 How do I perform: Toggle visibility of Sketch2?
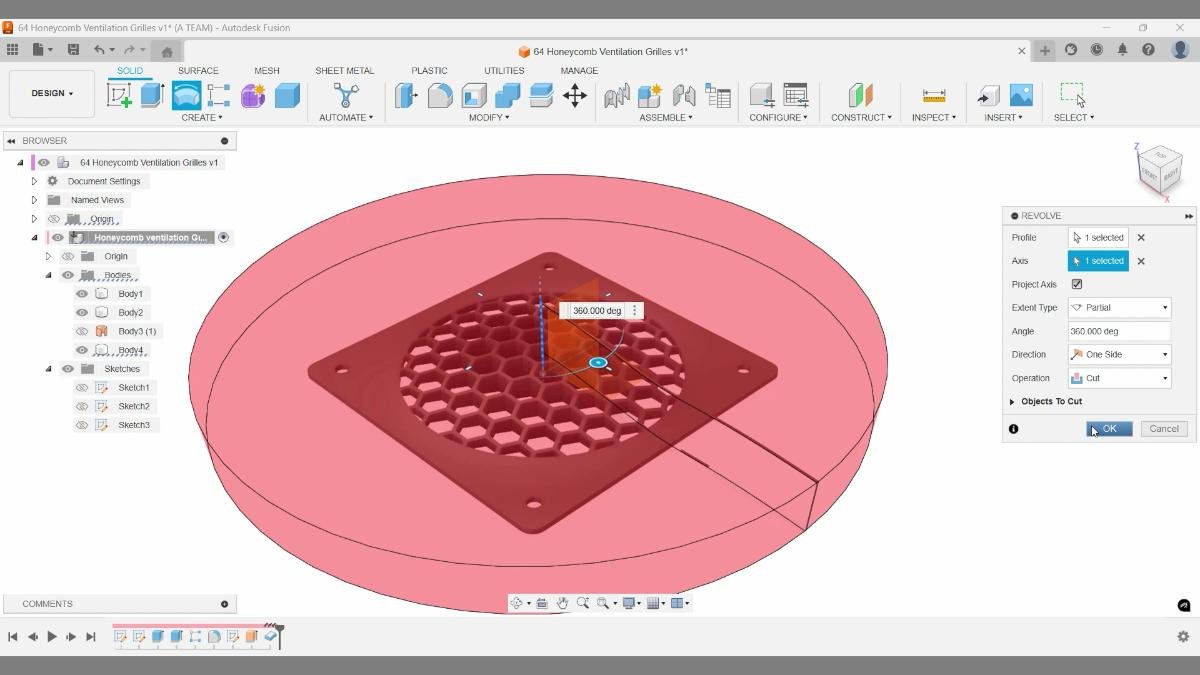coord(82,406)
